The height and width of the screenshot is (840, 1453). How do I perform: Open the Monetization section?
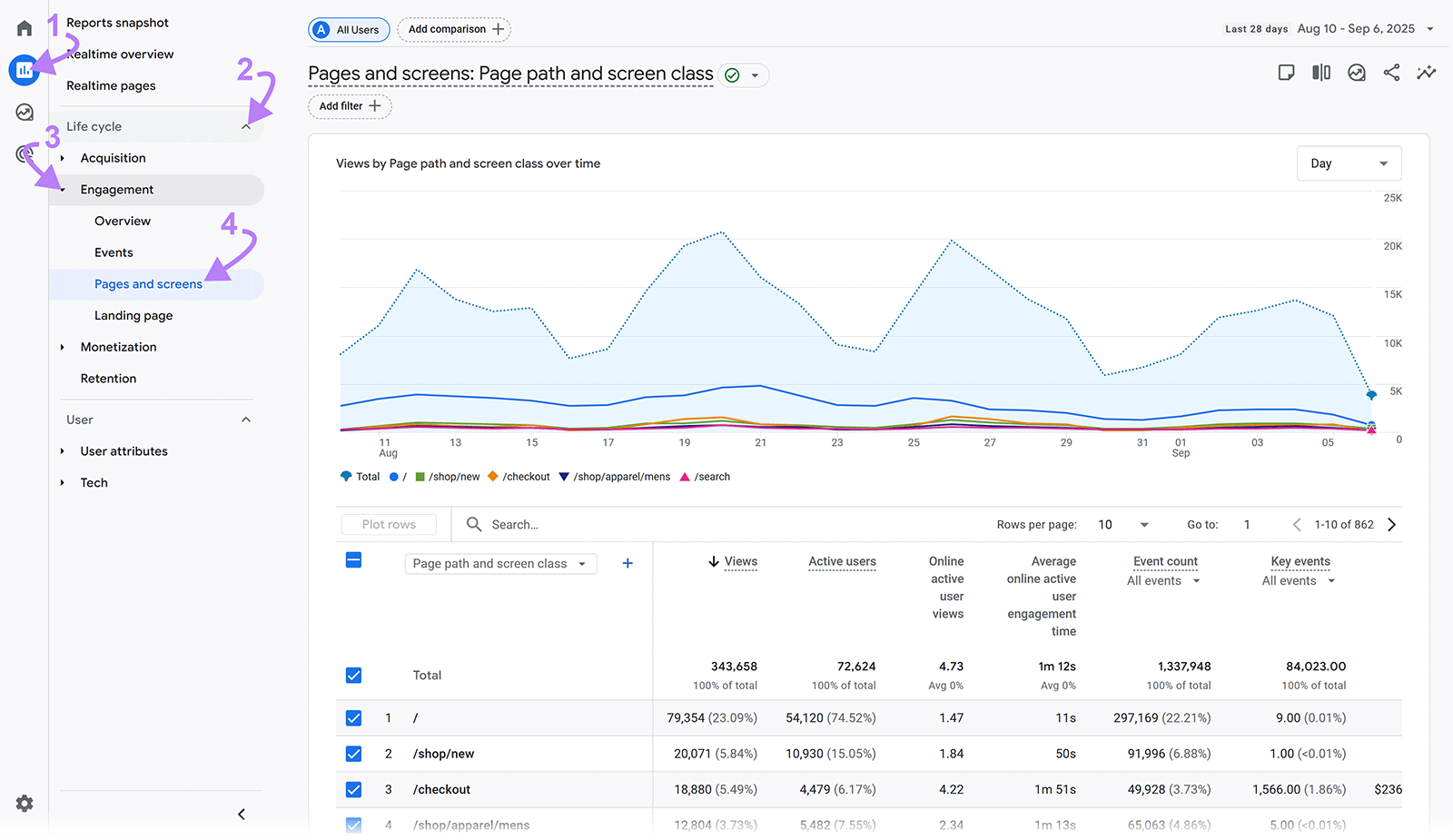[x=117, y=346]
